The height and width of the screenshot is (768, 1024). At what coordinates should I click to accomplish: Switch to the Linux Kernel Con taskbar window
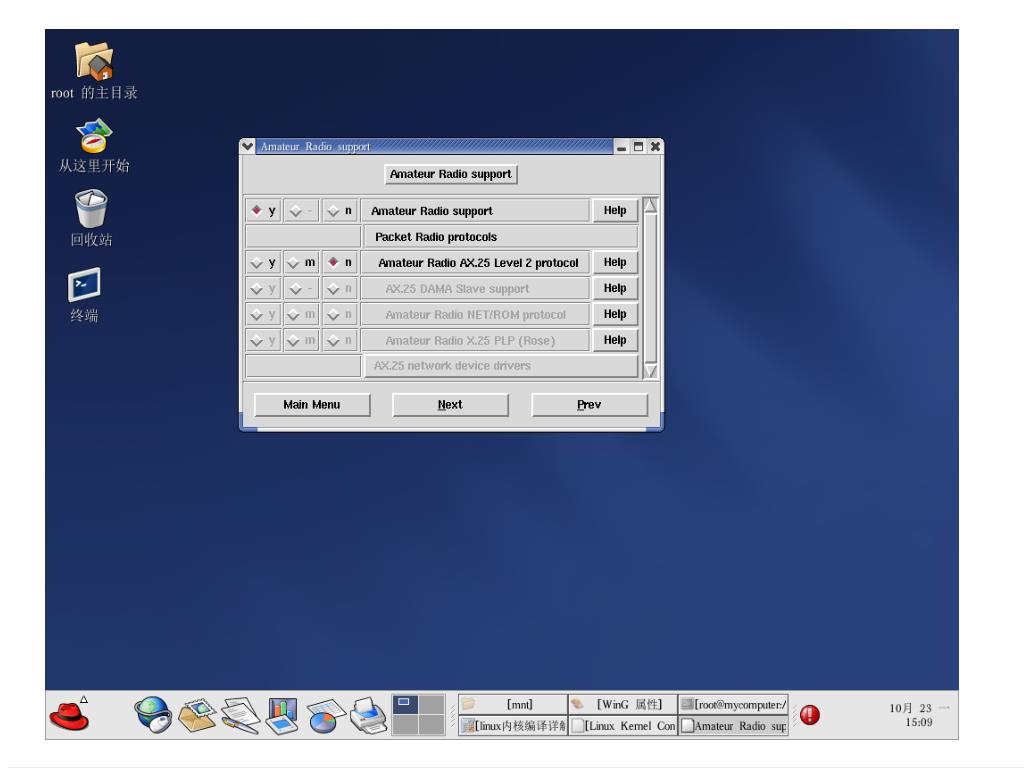click(623, 726)
